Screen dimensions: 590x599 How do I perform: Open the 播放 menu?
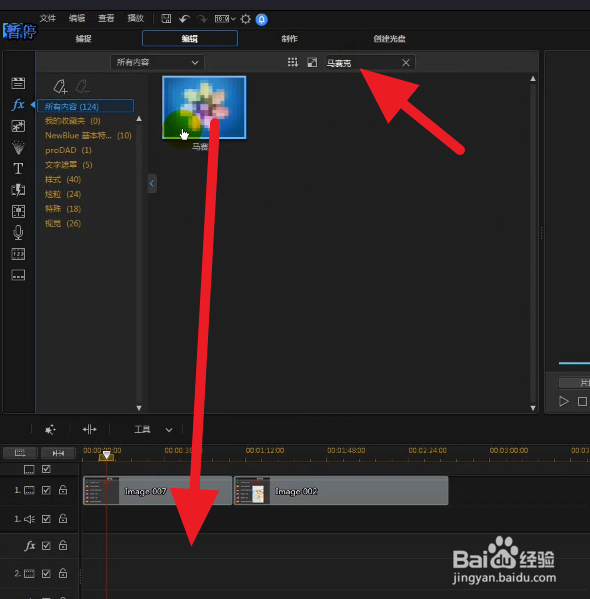click(x=136, y=18)
